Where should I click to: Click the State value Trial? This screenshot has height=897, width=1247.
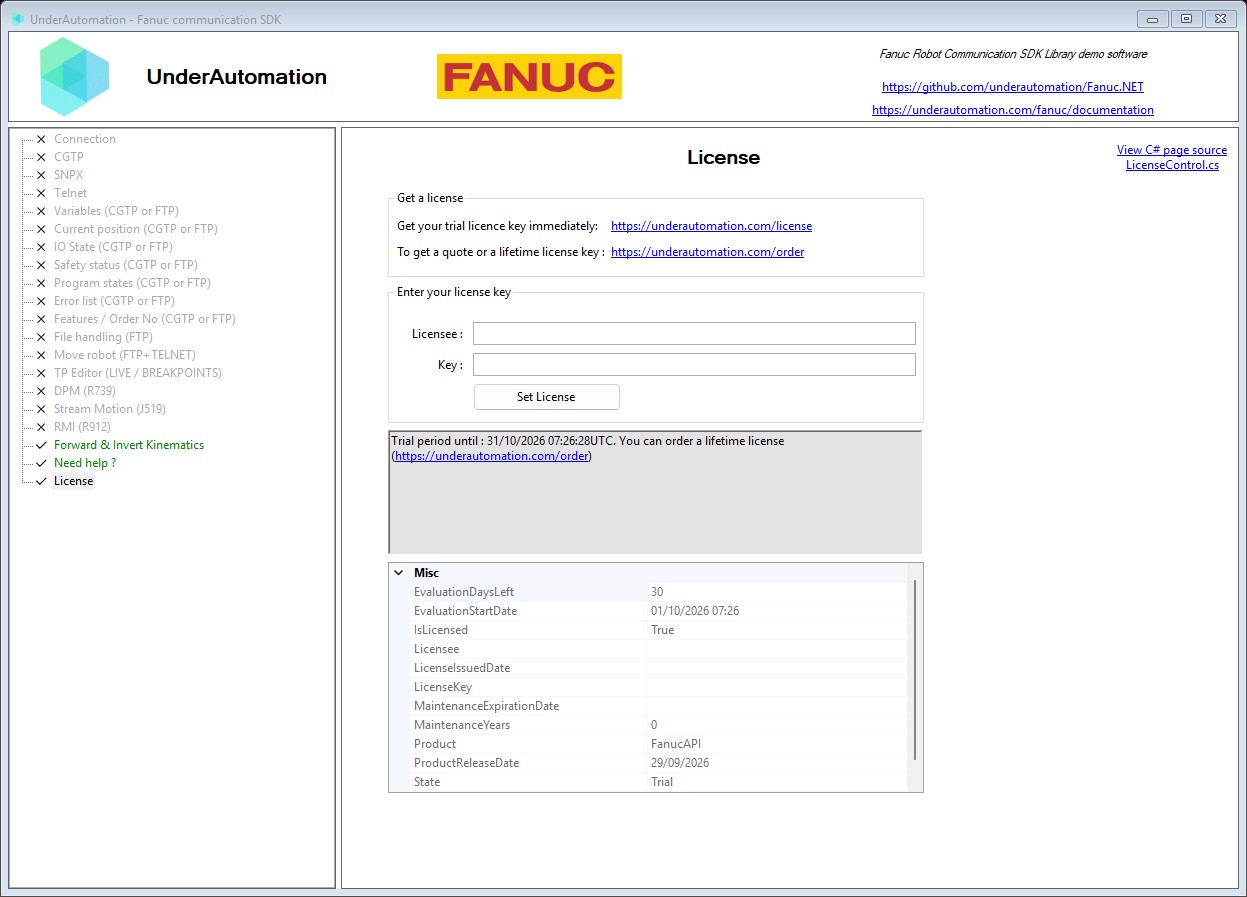click(x=662, y=782)
